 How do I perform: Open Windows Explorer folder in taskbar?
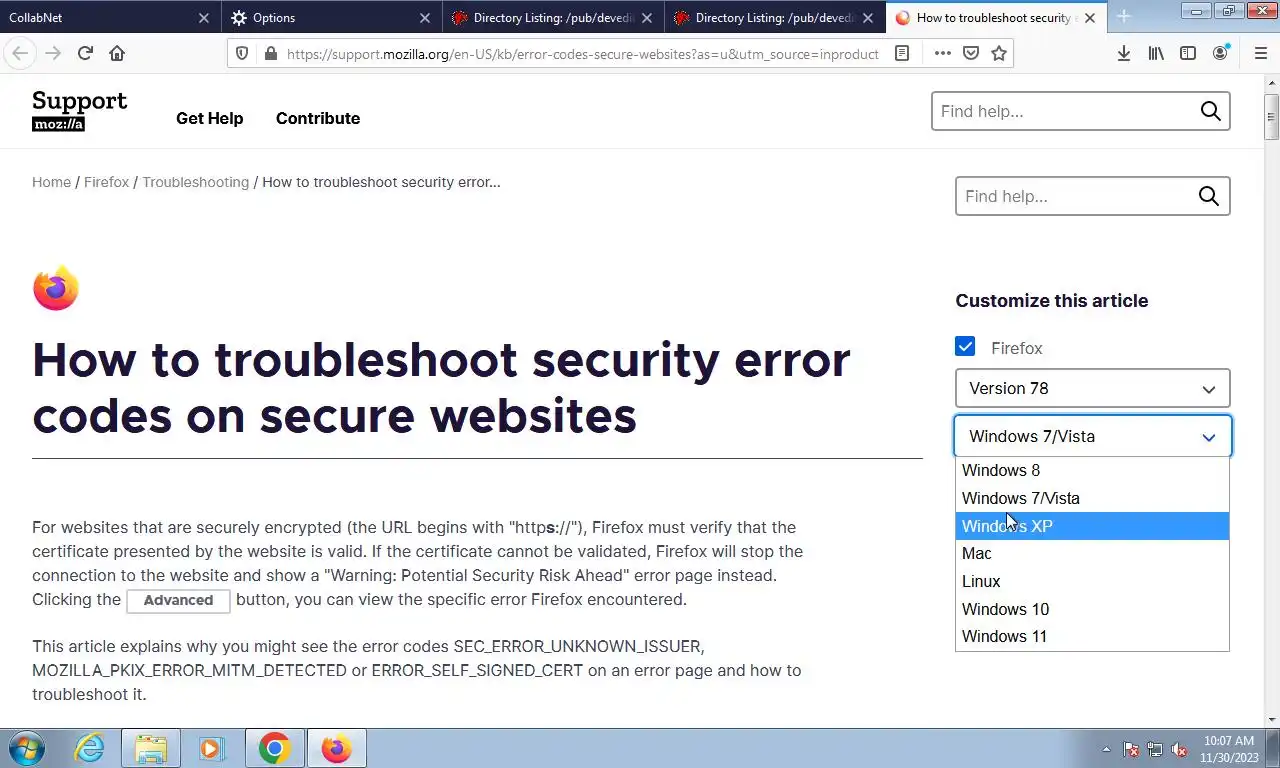tap(151, 748)
